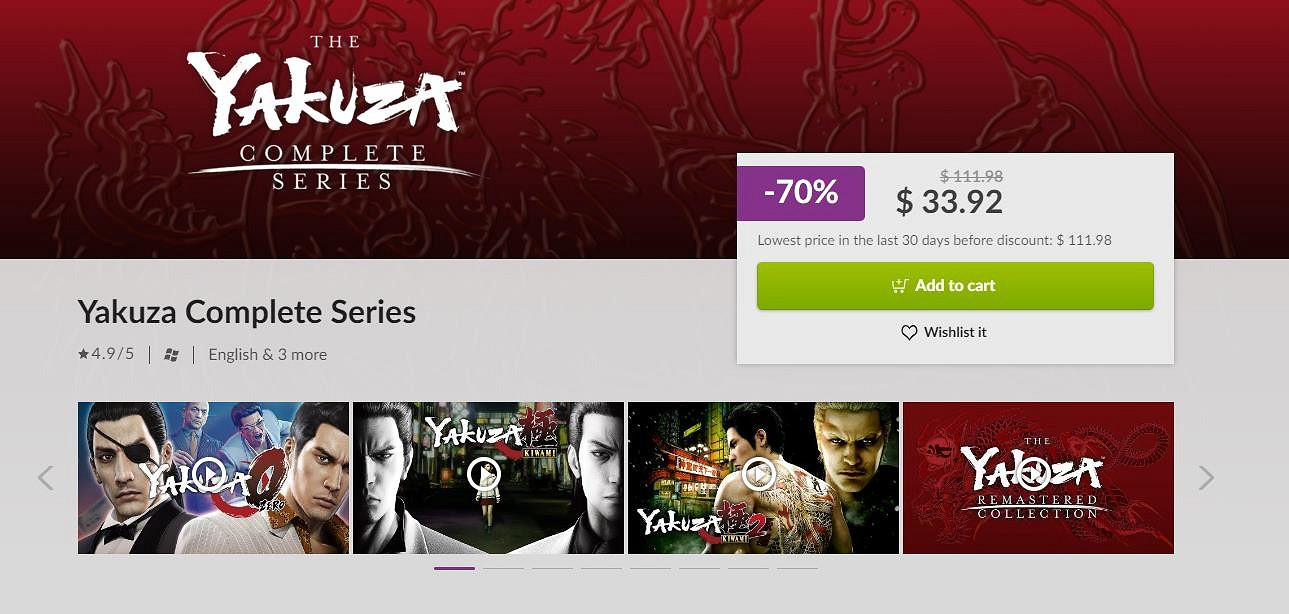The image size is (1289, 614).
Task: Click the Yakuza Complete Series title heading
Action: (246, 312)
